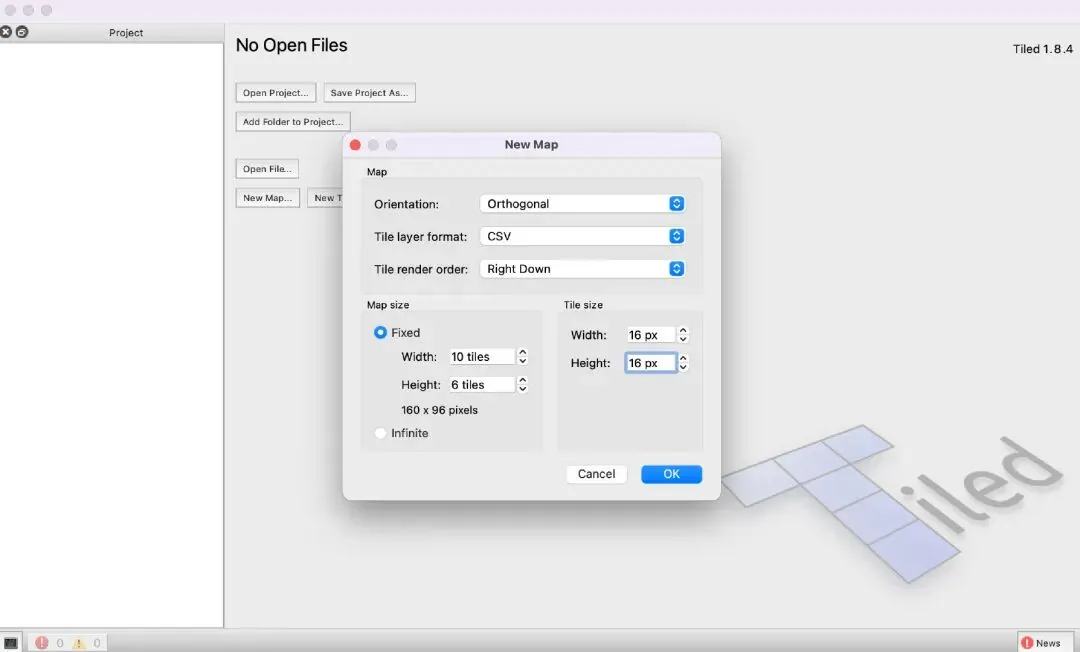Open the Tile render order dropdown
Screen dimensions: 1080x652
click(x=582, y=269)
